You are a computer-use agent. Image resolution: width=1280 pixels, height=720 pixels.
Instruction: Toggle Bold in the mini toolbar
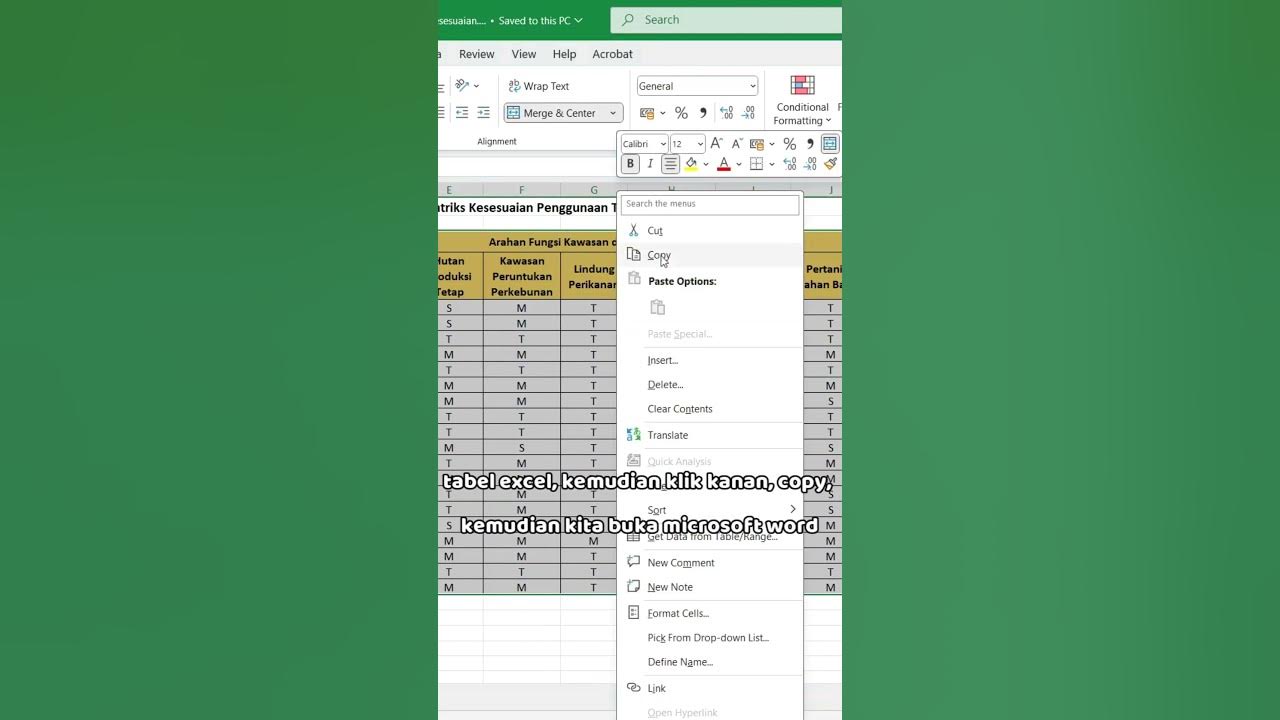(630, 164)
